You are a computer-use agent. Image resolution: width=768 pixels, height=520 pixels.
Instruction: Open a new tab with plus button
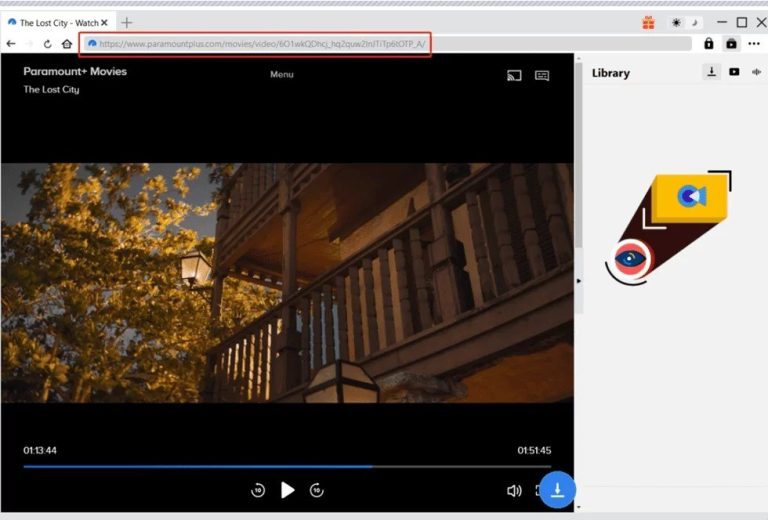127,22
